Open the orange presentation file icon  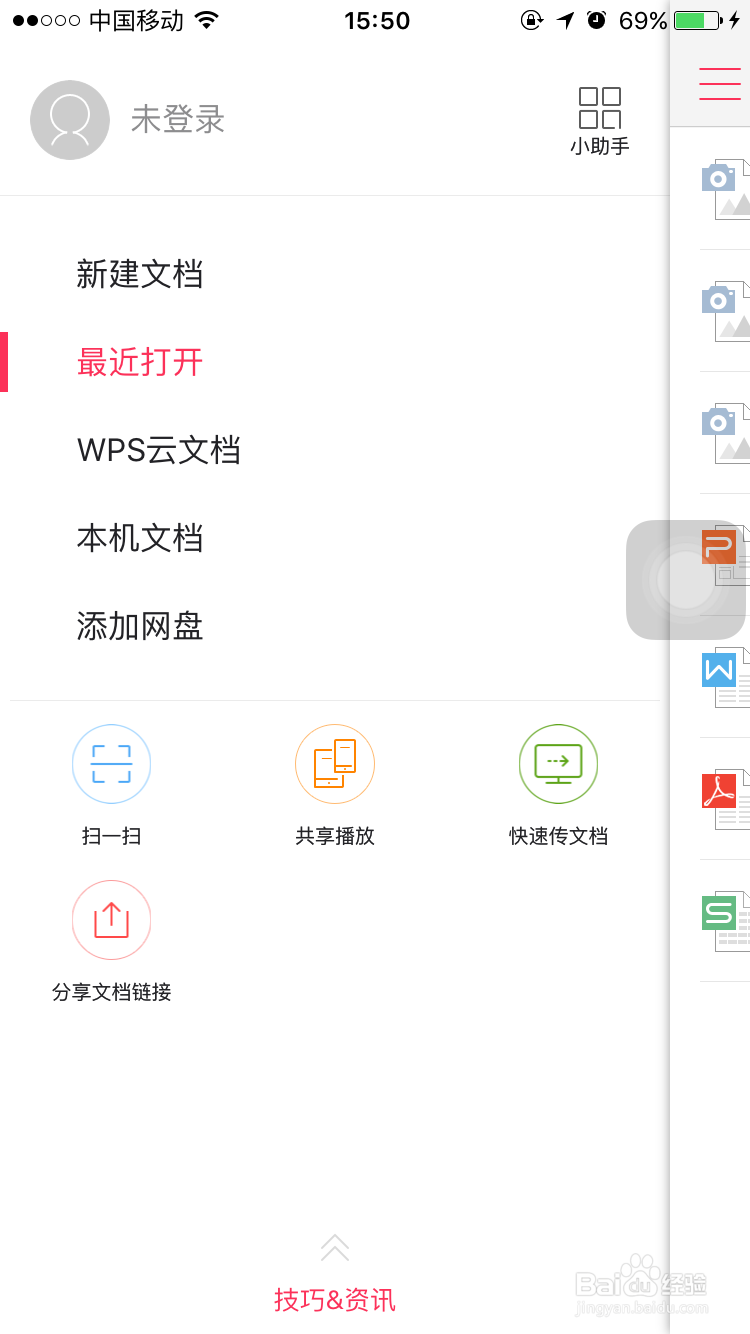pos(726,555)
